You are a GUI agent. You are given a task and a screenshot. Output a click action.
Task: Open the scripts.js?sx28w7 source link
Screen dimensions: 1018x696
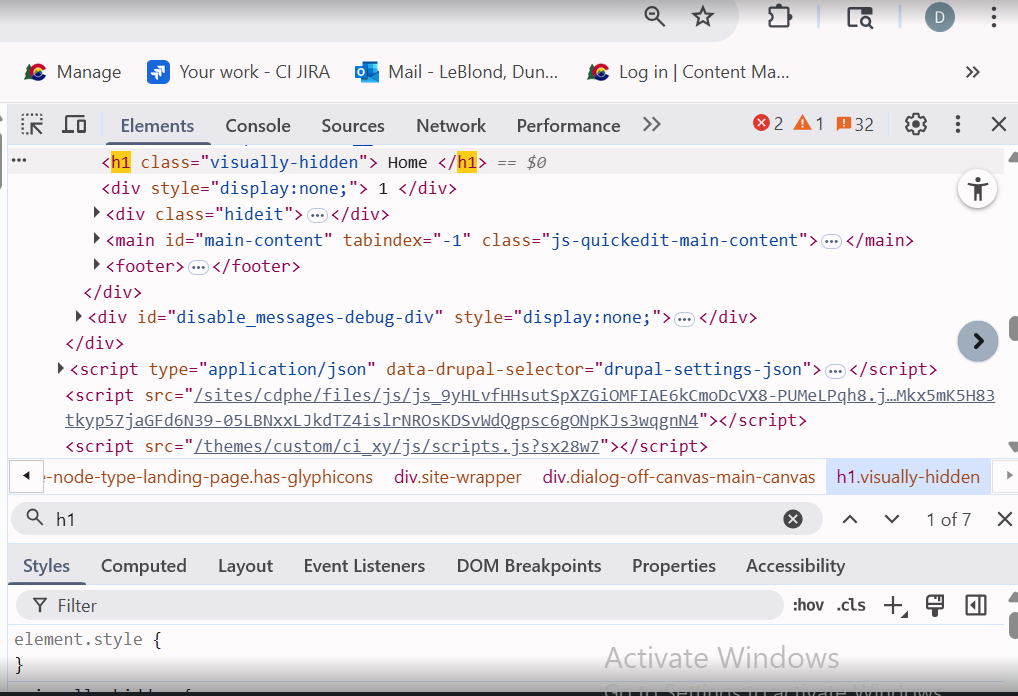pyautogui.click(x=396, y=447)
